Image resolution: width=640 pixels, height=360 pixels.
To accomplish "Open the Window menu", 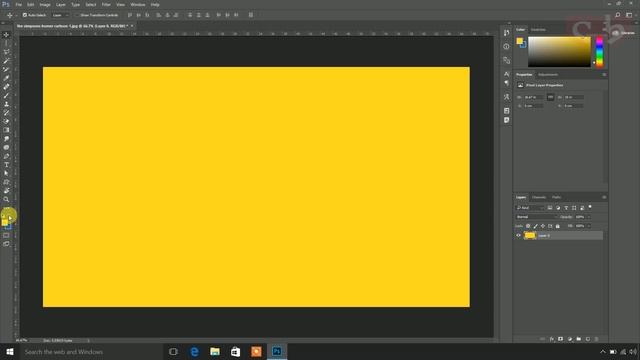I will point(138,4).
